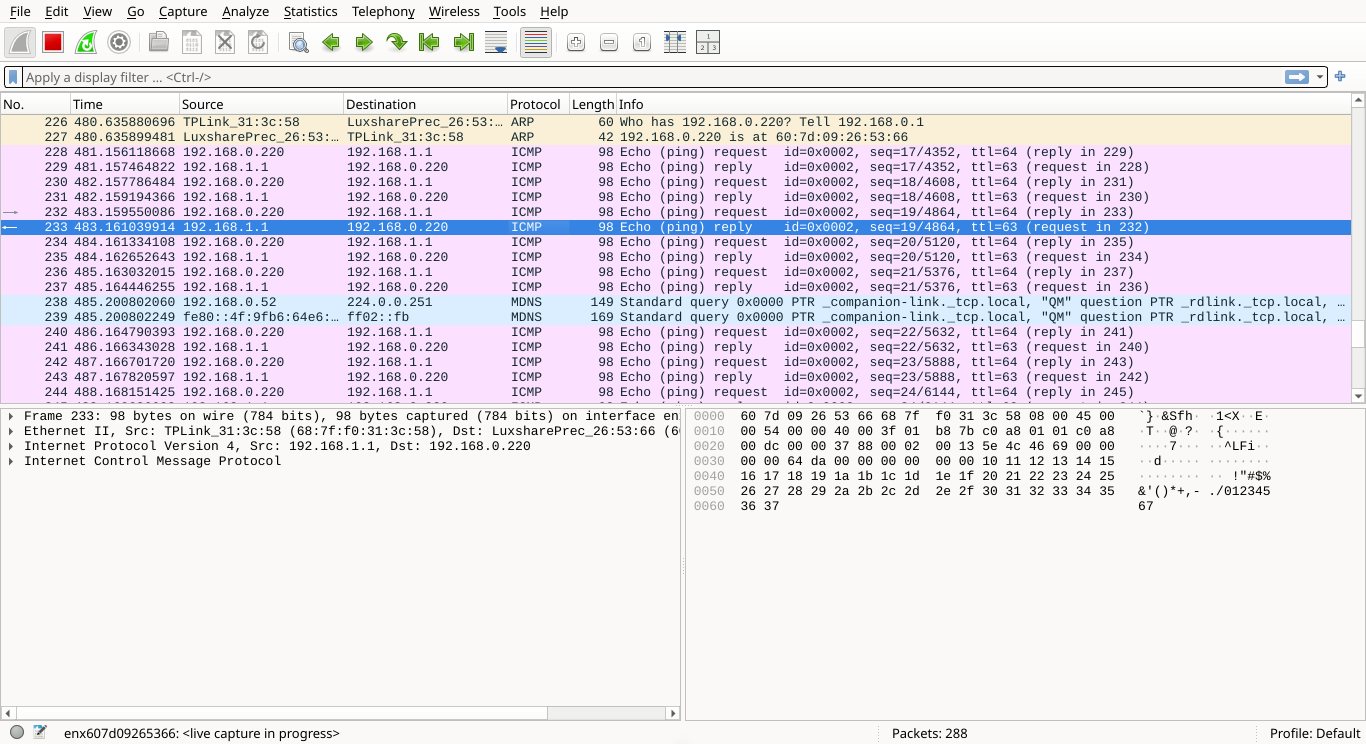Jump to the first packet
The height and width of the screenshot is (744, 1366).
pyautogui.click(x=430, y=42)
